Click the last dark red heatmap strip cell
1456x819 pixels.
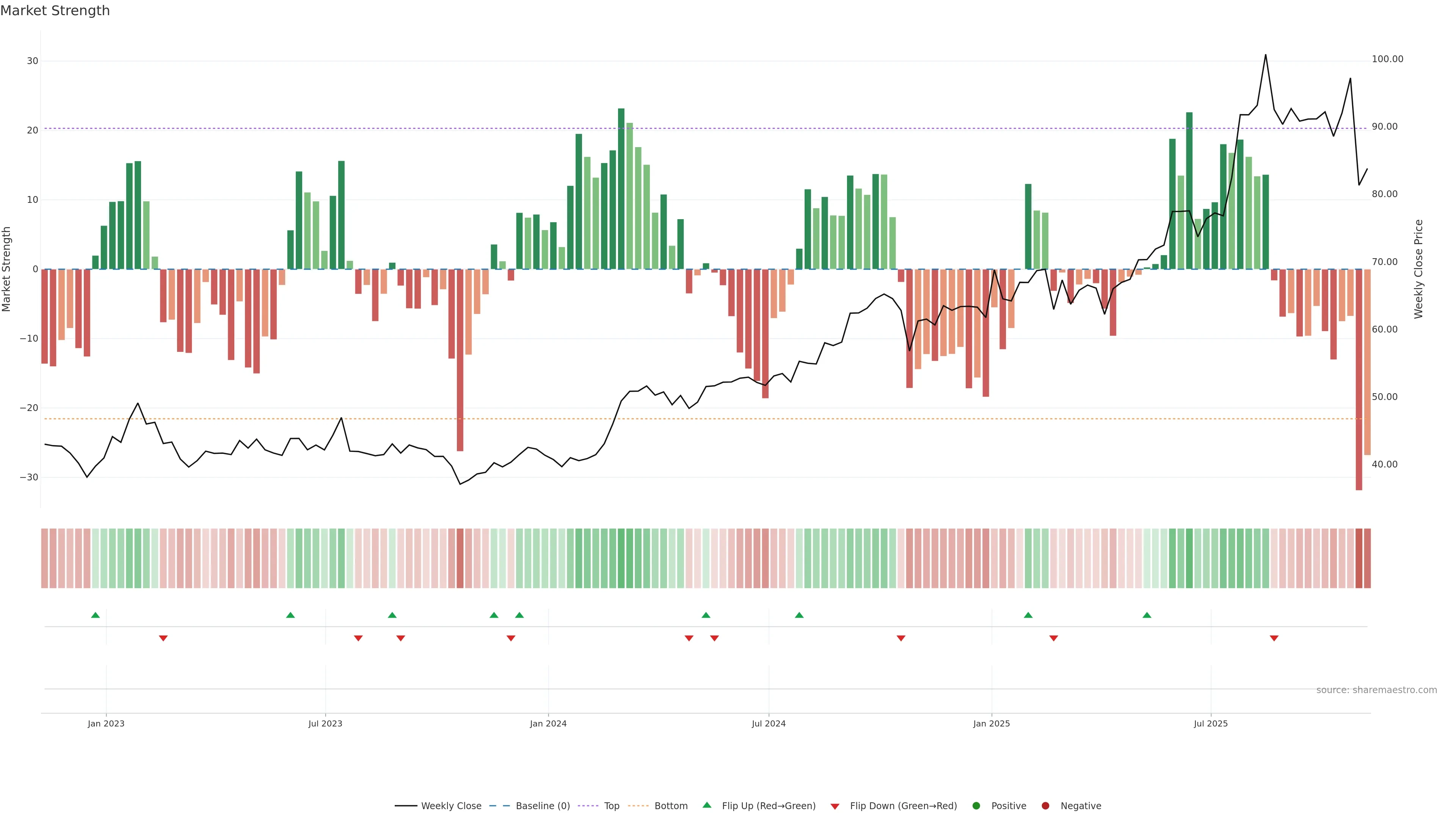click(1367, 559)
